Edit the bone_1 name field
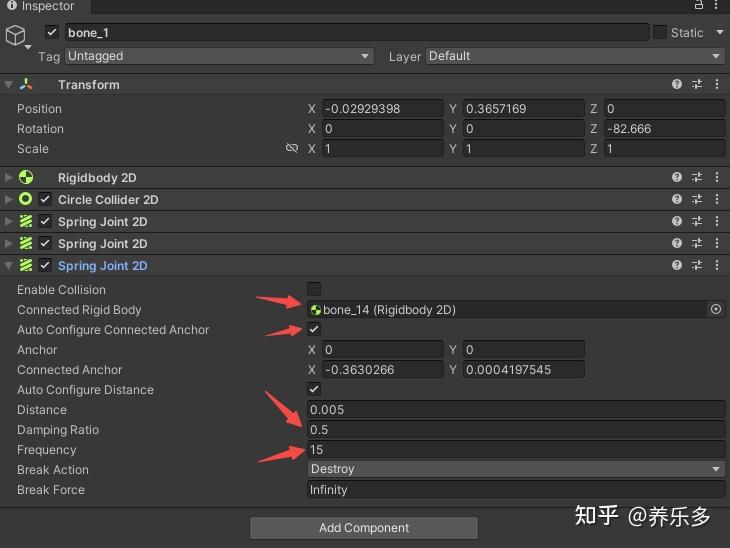This screenshot has width=730, height=548. click(357, 33)
